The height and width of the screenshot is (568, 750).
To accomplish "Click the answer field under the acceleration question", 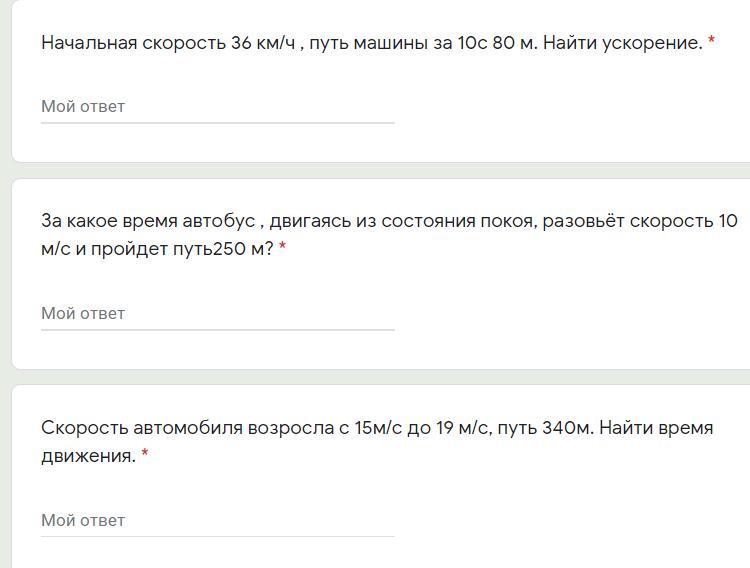I will coord(217,106).
